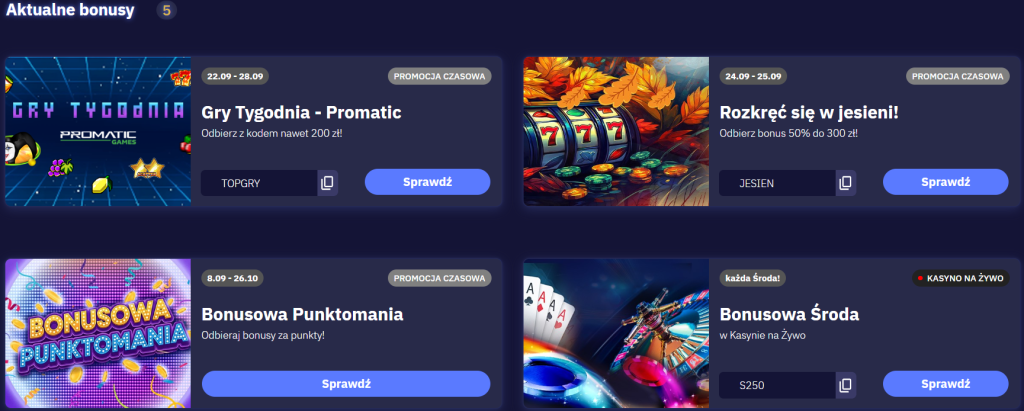This screenshot has height=411, width=1024.
Task: Select the JESIEN code field
Action: 778,183
